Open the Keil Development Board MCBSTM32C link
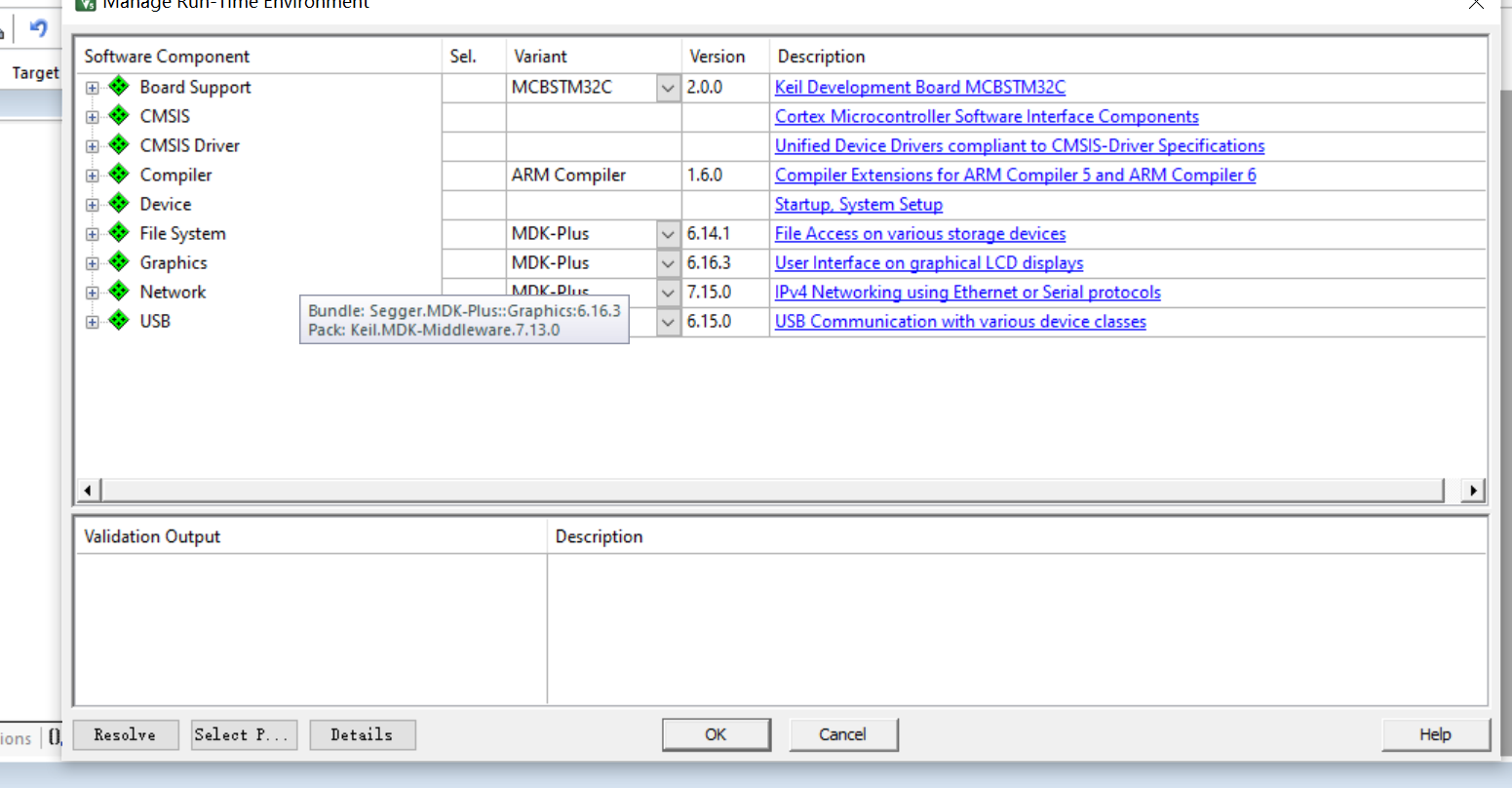The height and width of the screenshot is (788, 1512). (x=919, y=87)
